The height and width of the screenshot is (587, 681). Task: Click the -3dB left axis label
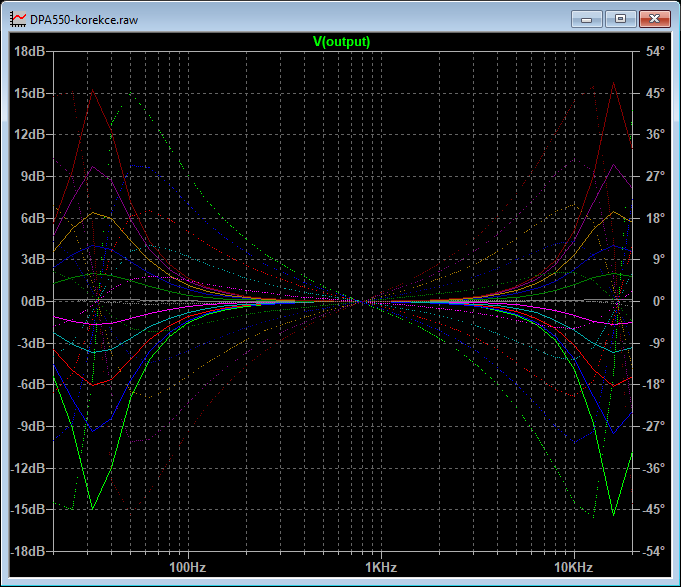[31, 343]
